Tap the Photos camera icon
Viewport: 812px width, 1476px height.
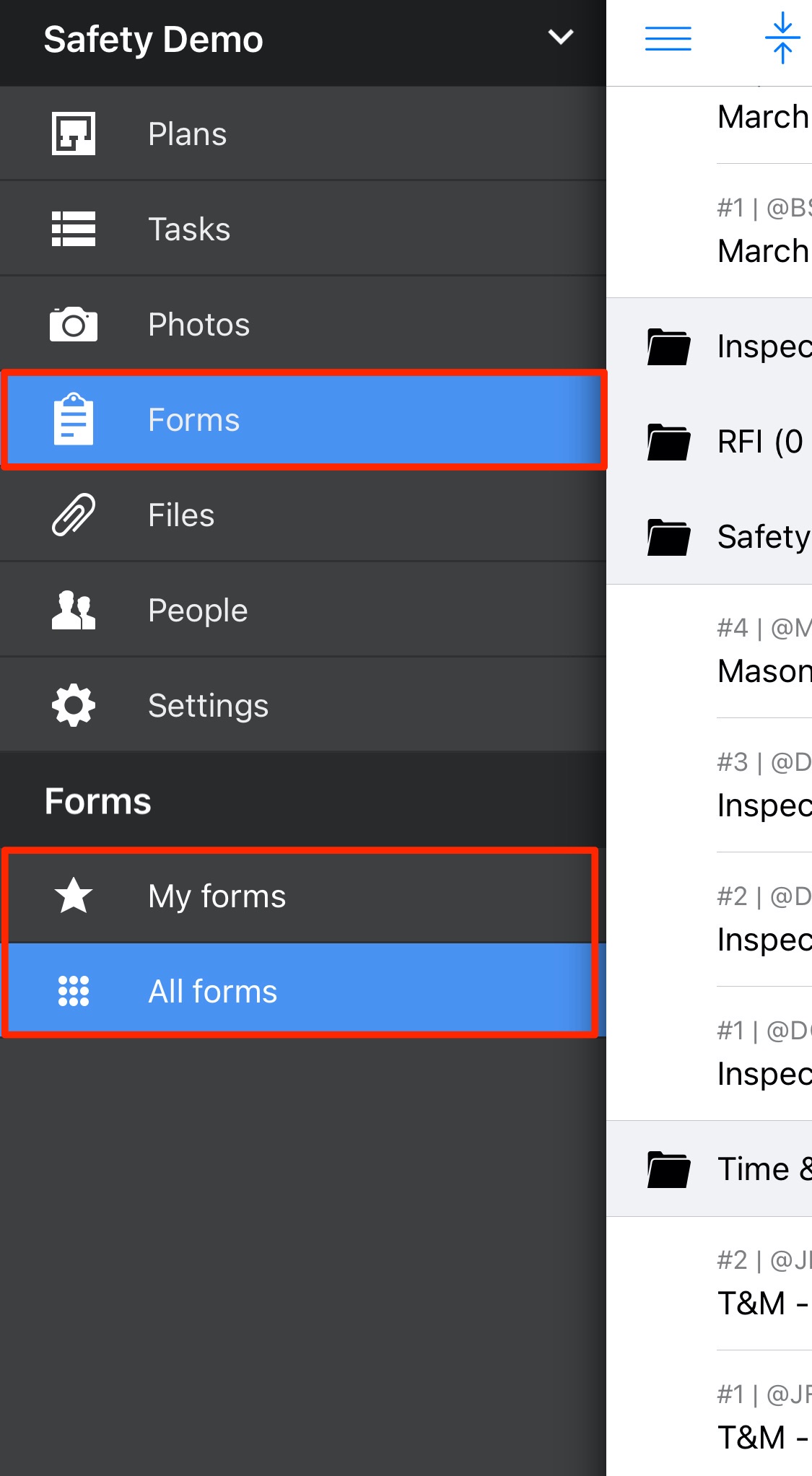coord(74,324)
